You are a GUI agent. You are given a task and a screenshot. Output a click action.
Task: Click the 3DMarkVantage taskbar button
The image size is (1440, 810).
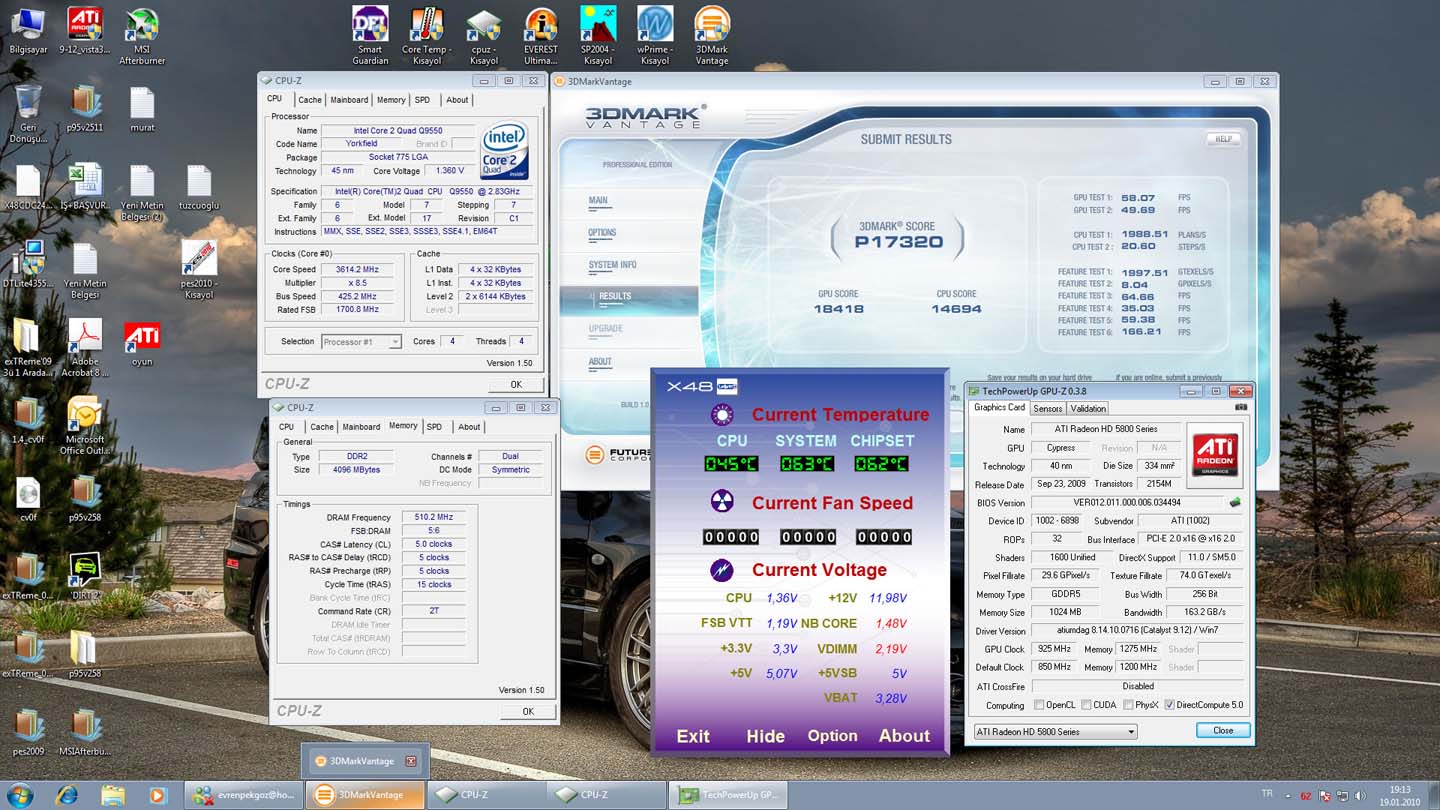(365, 795)
